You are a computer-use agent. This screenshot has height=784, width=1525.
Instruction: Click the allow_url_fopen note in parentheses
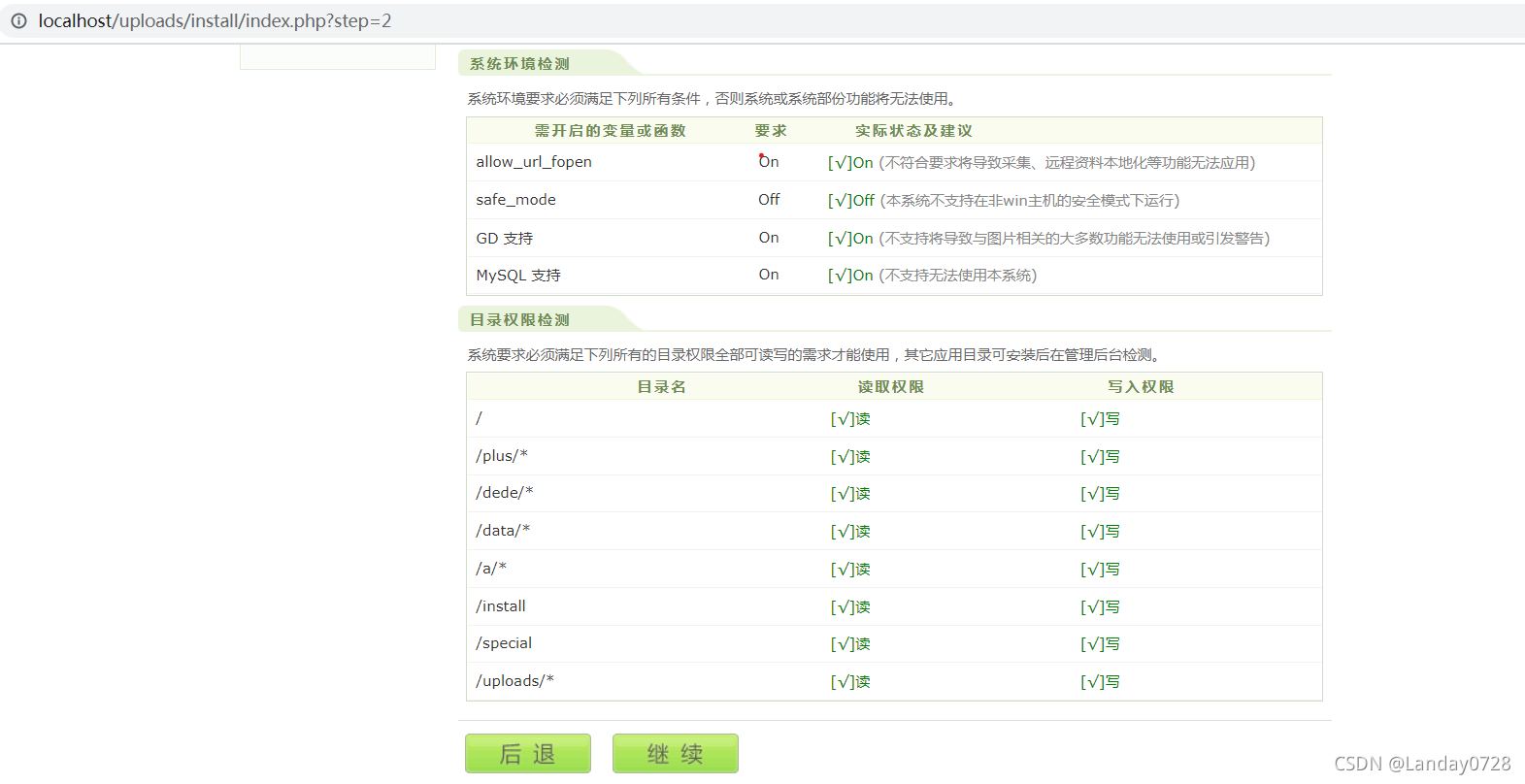click(1067, 163)
